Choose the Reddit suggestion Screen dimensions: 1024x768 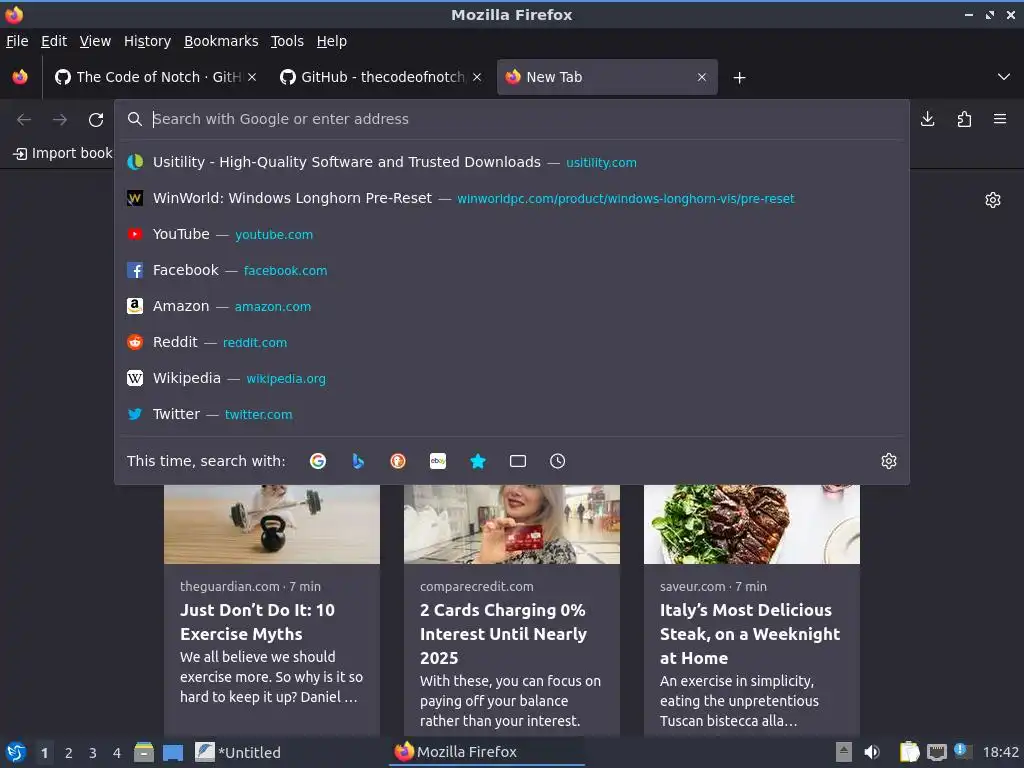(512, 342)
